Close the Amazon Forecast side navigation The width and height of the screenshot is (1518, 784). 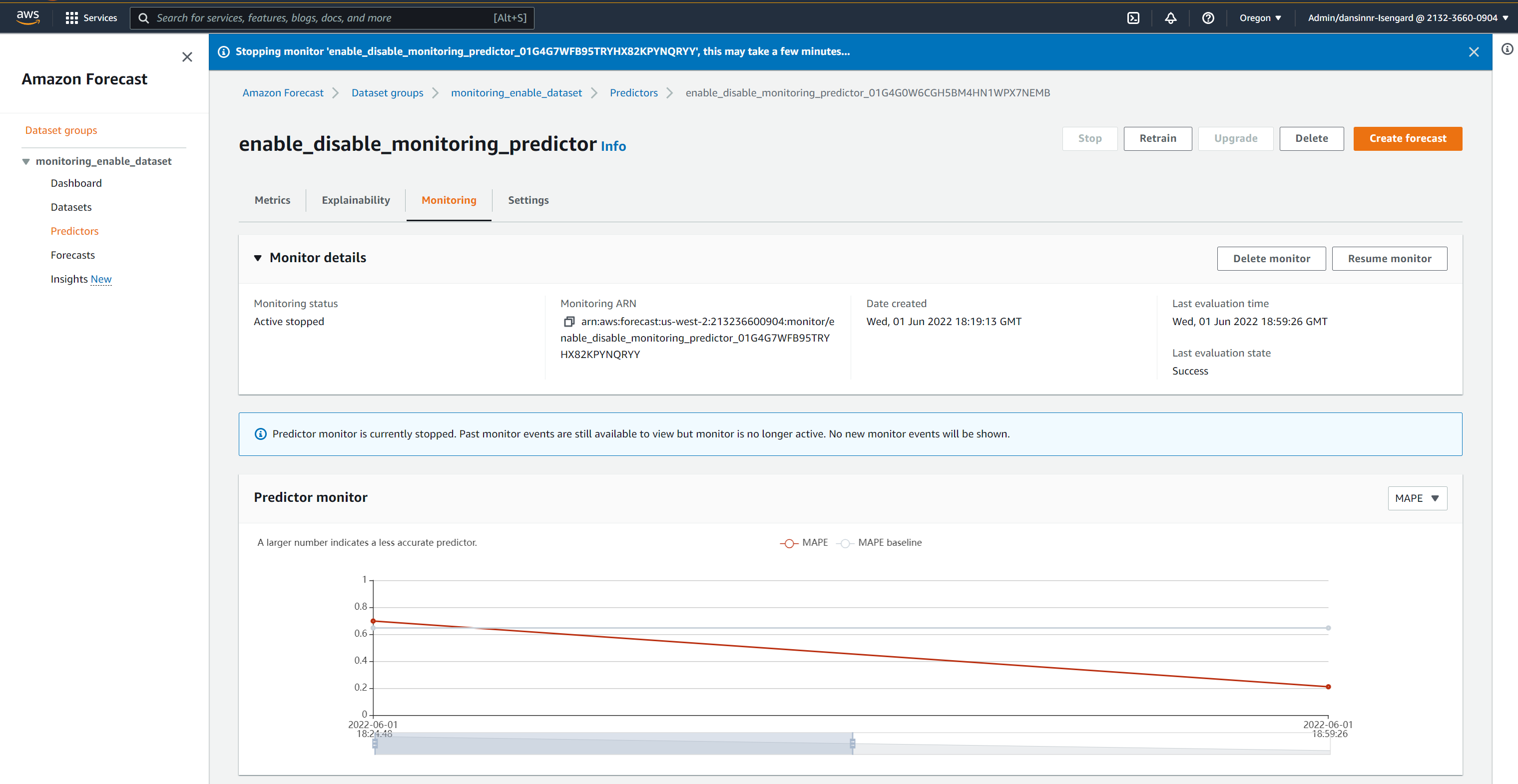point(187,57)
